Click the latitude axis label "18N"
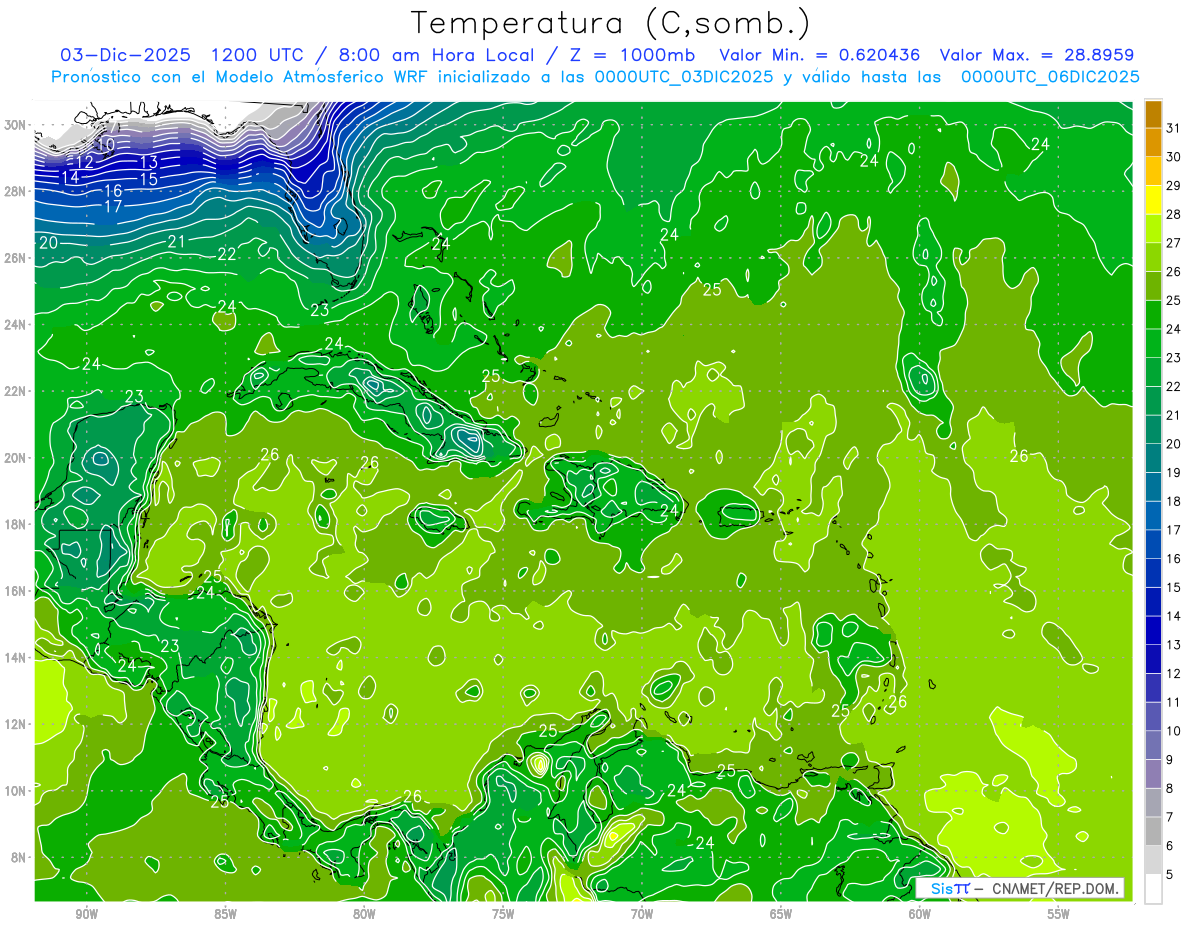Screen dimensions: 1200x927 pos(15,524)
